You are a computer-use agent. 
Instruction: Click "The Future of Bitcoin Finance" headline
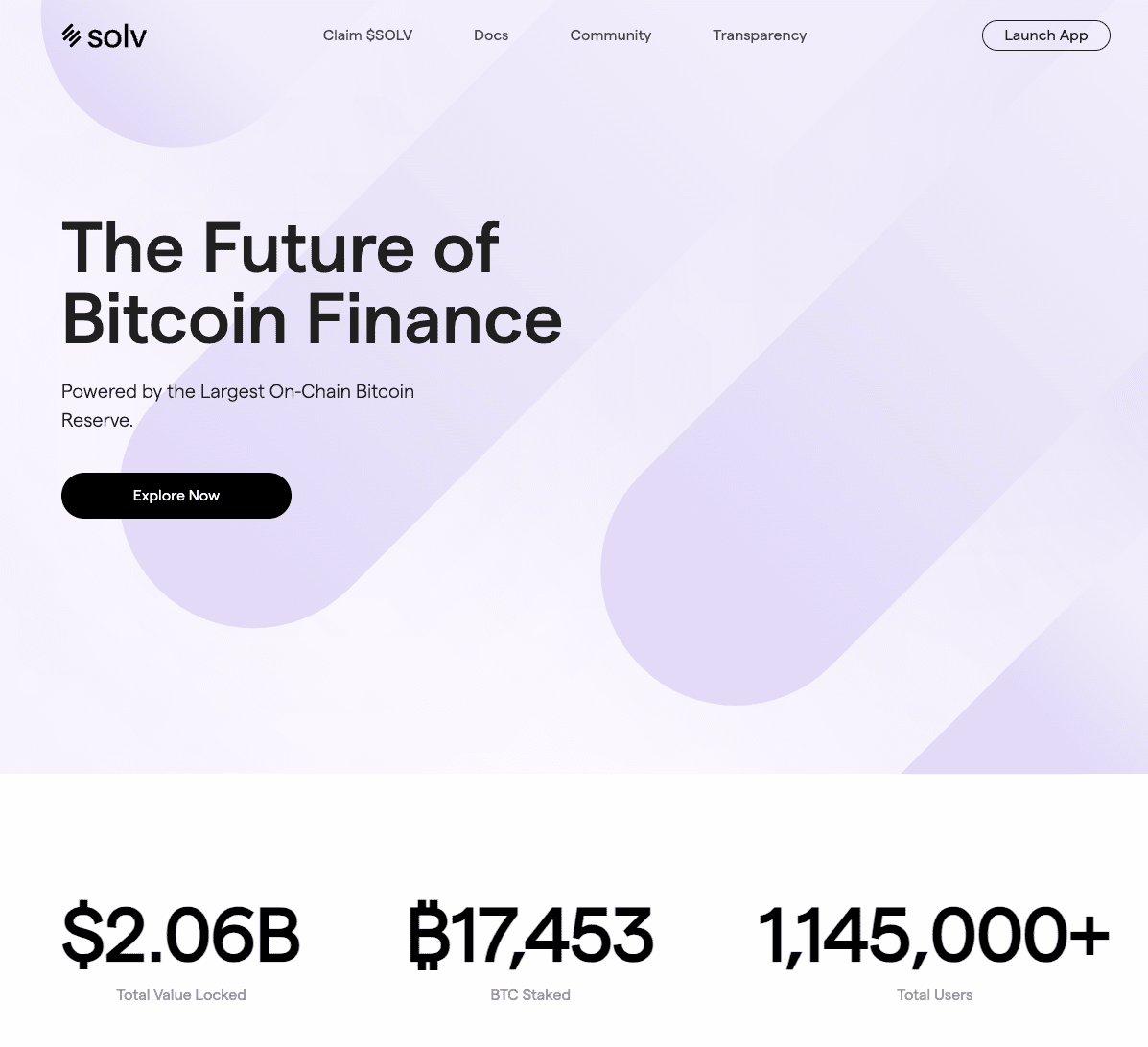pos(311,284)
